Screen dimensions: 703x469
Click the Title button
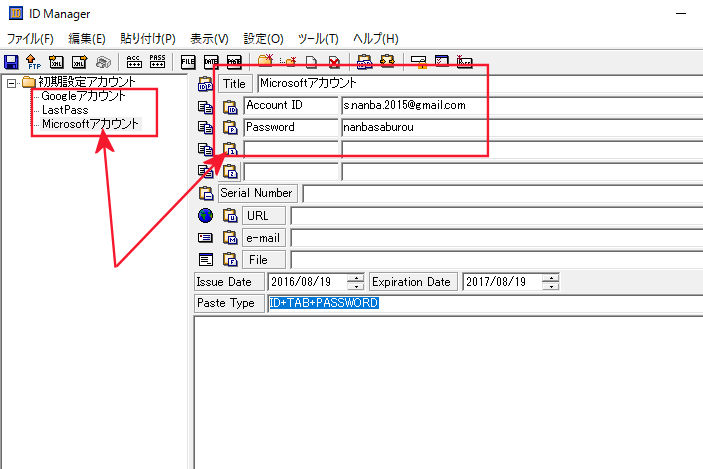234,84
